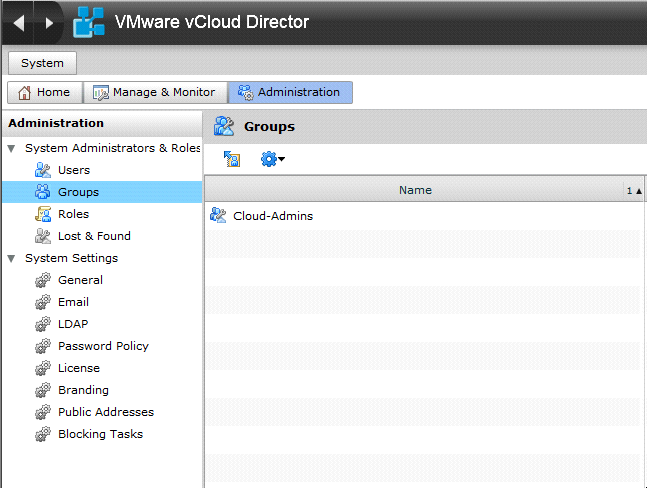Open the gear actions dropdown menu
The image size is (647, 488).
coord(273,159)
